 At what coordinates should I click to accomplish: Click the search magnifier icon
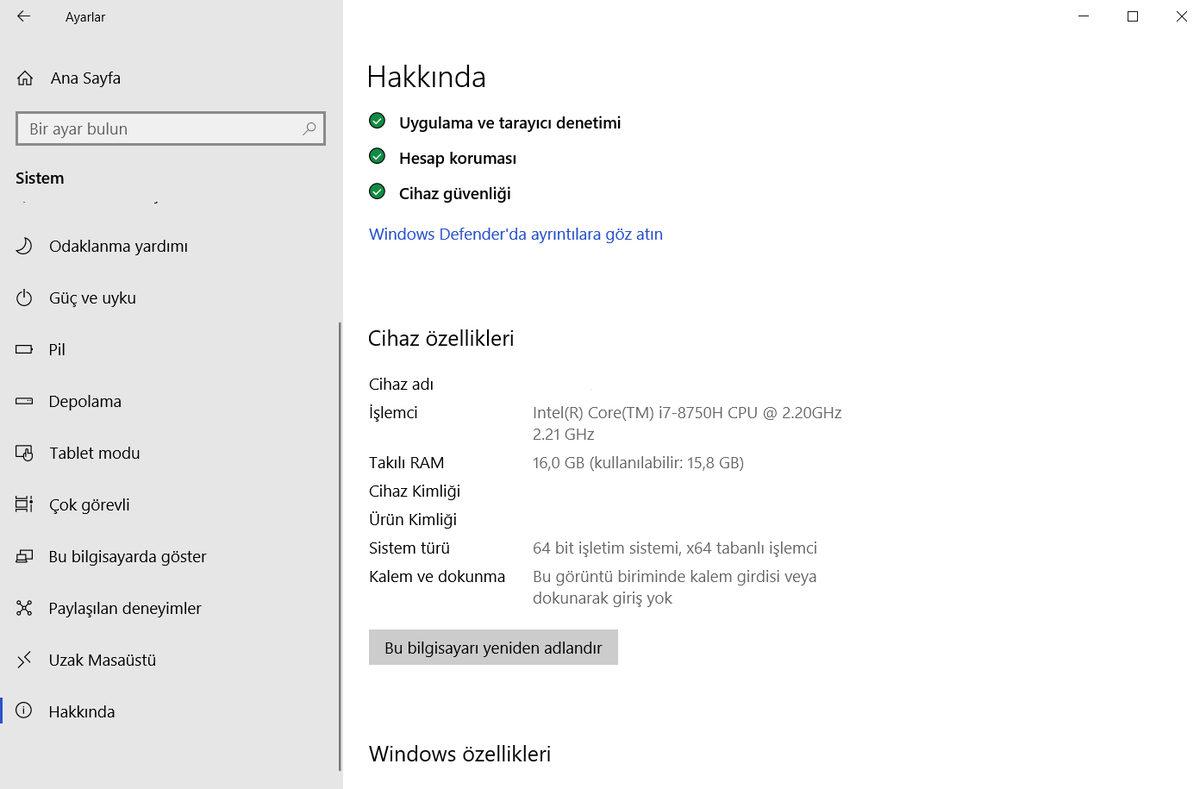[309, 129]
